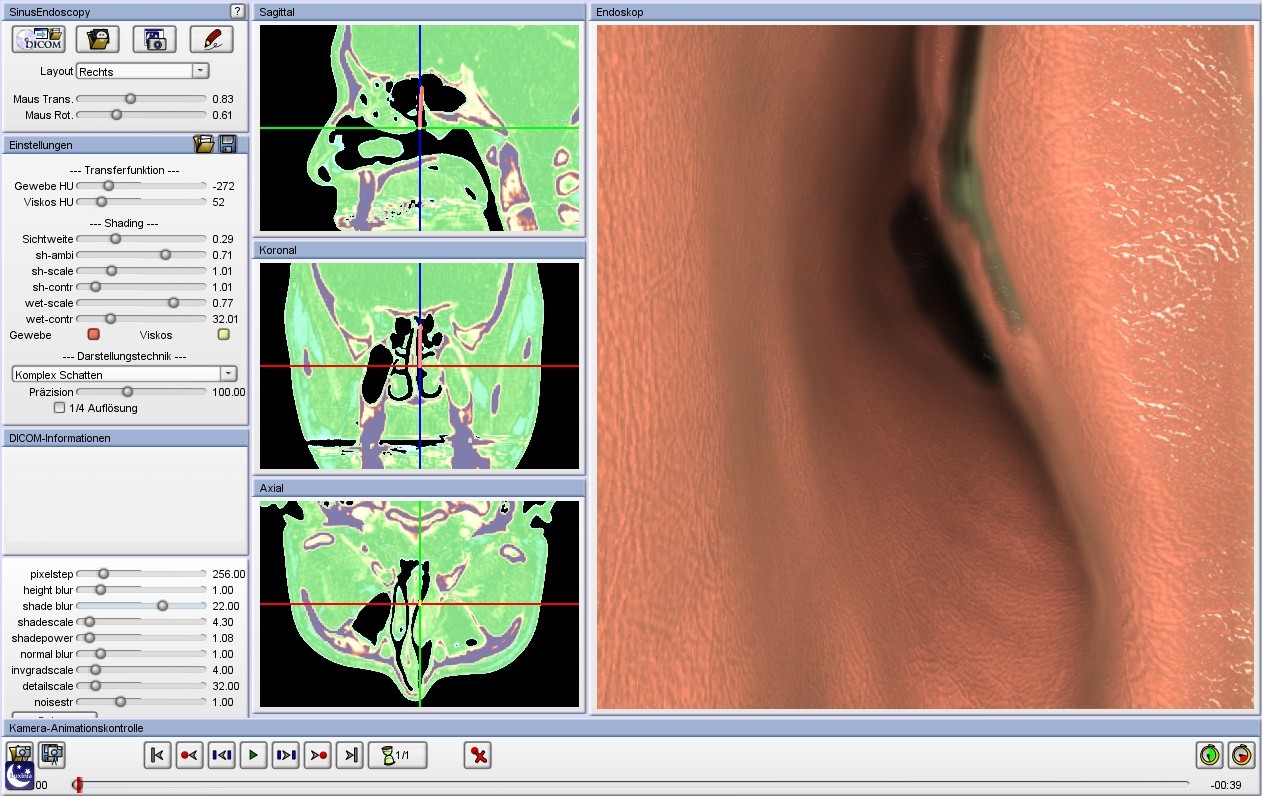
Task: Click the hourglass 1/1 speed button
Action: (x=398, y=755)
